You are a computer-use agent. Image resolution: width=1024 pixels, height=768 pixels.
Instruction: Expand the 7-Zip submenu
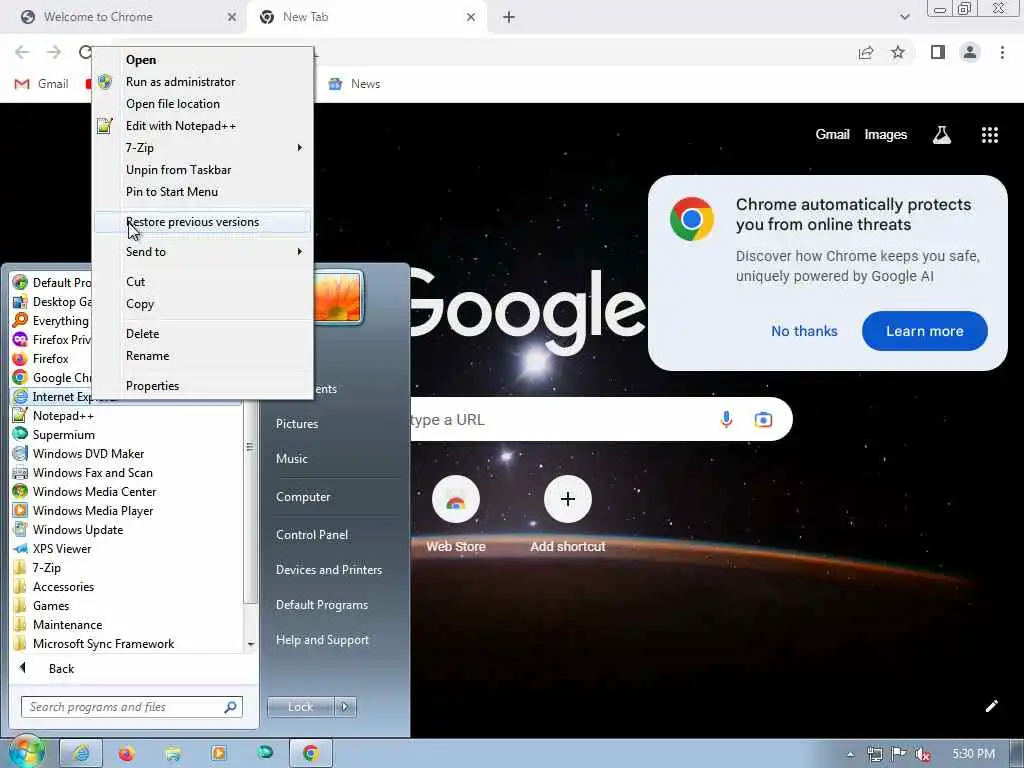[x=203, y=148]
